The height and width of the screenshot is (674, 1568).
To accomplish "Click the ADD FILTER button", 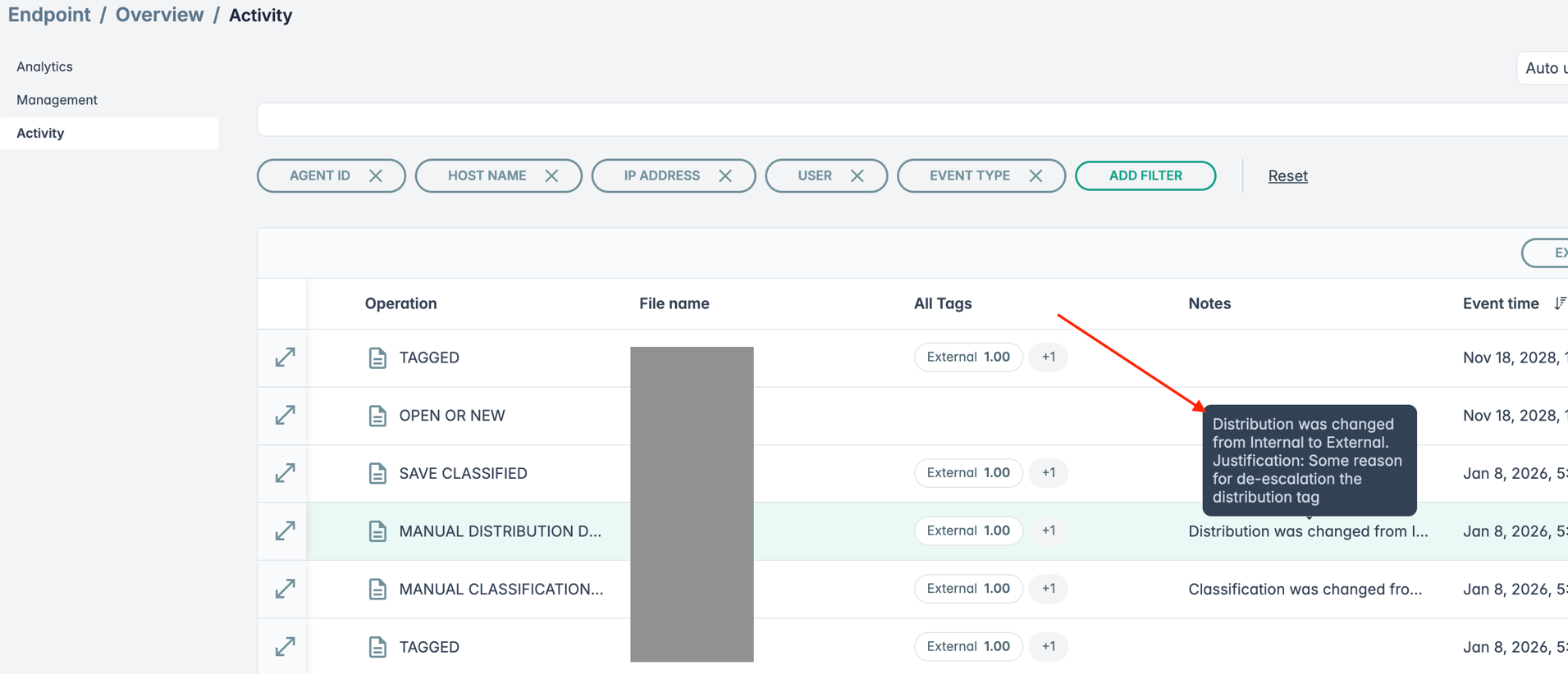I will click(x=1145, y=175).
